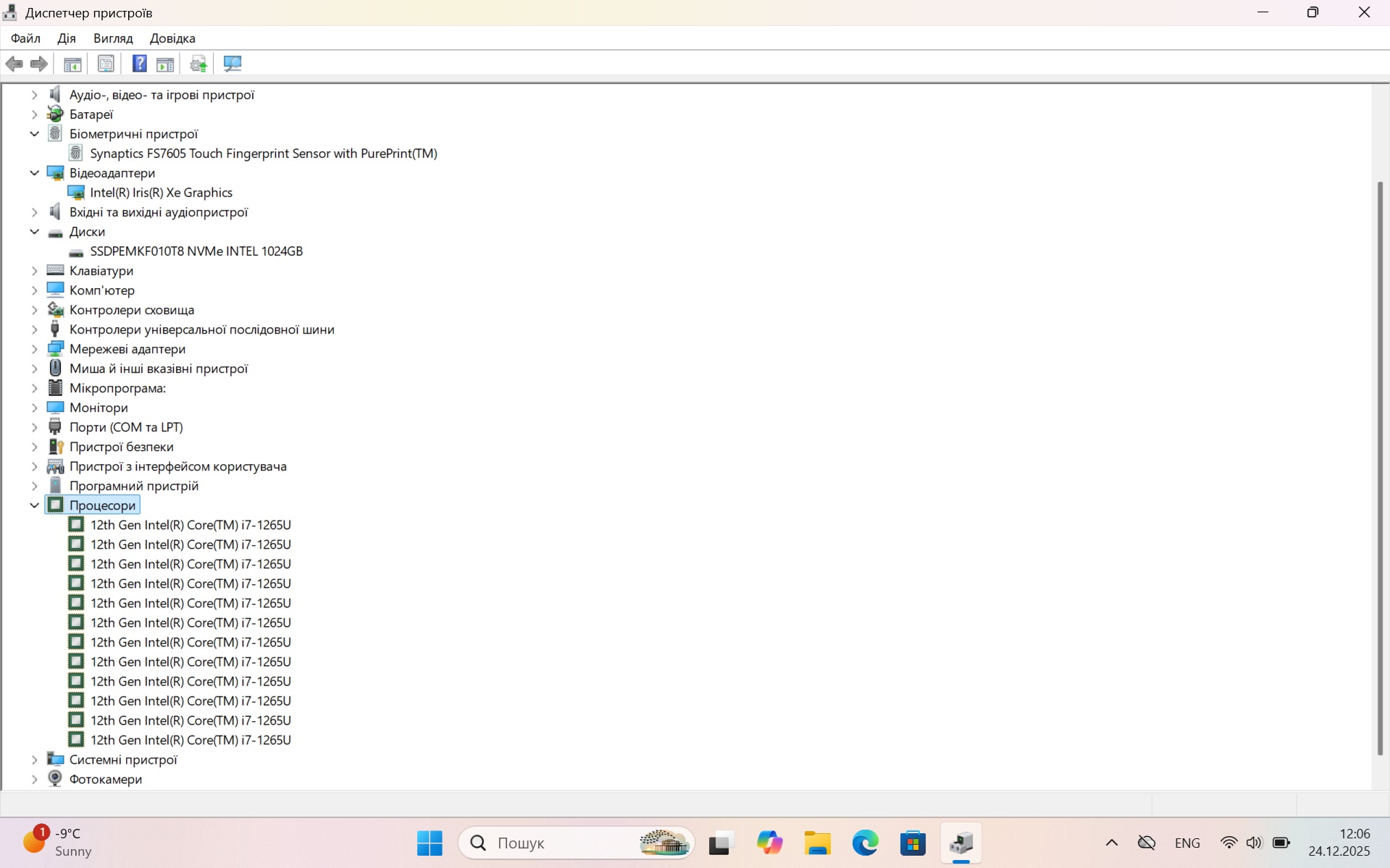The image size is (1390, 868).
Task: Click Show/Hide console tree icon
Action: coord(72,64)
